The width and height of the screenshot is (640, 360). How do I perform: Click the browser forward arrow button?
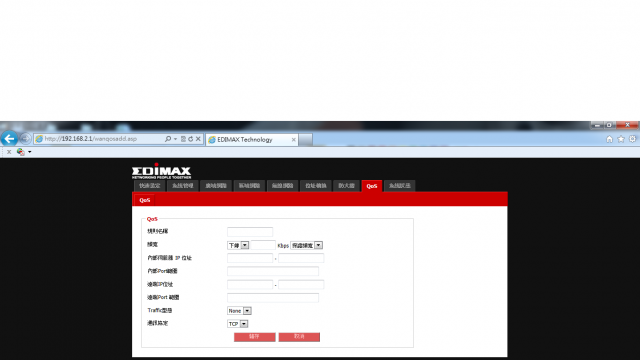click(25, 139)
